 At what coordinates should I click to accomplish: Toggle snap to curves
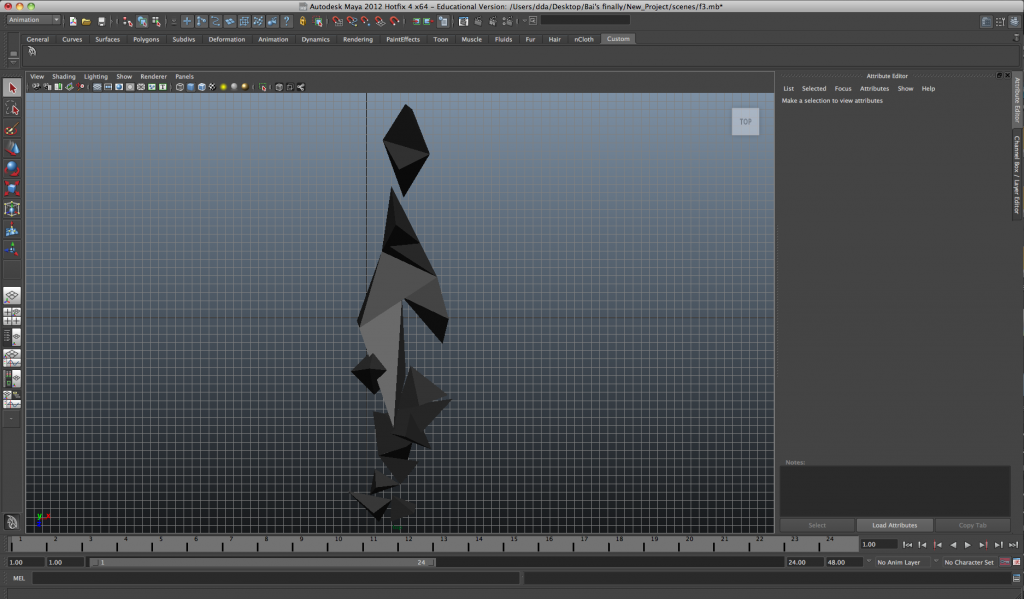(x=353, y=21)
